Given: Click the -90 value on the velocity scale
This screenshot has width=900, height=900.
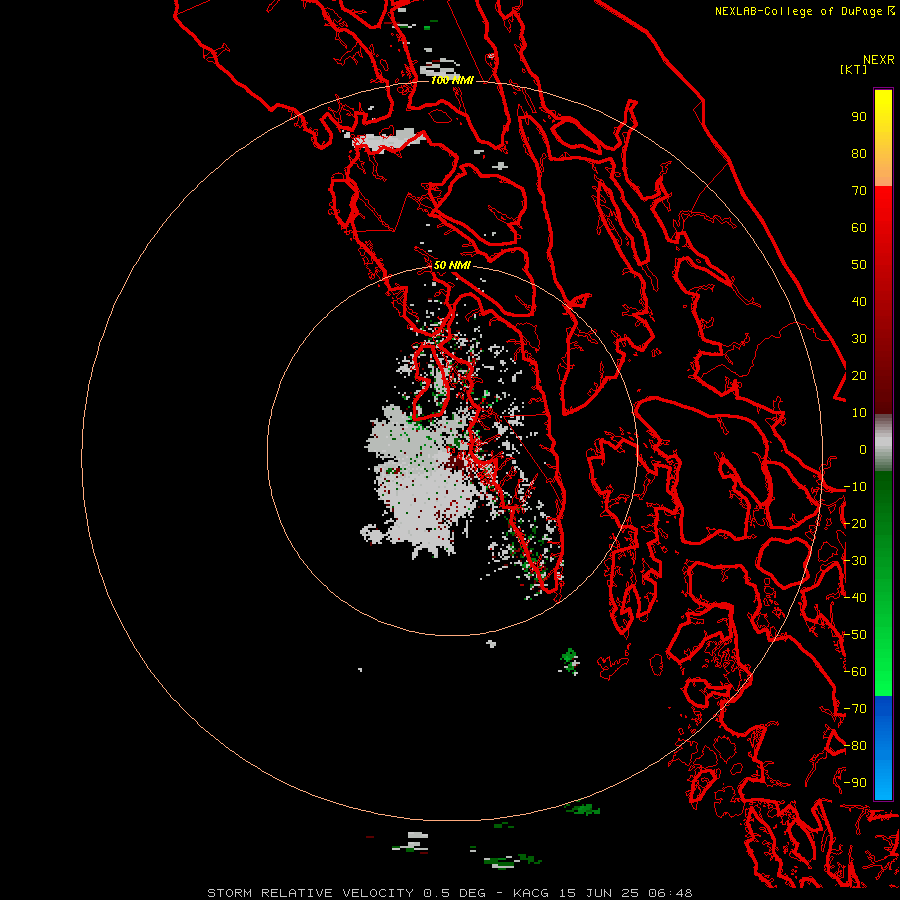Looking at the screenshot, I should click(x=855, y=783).
